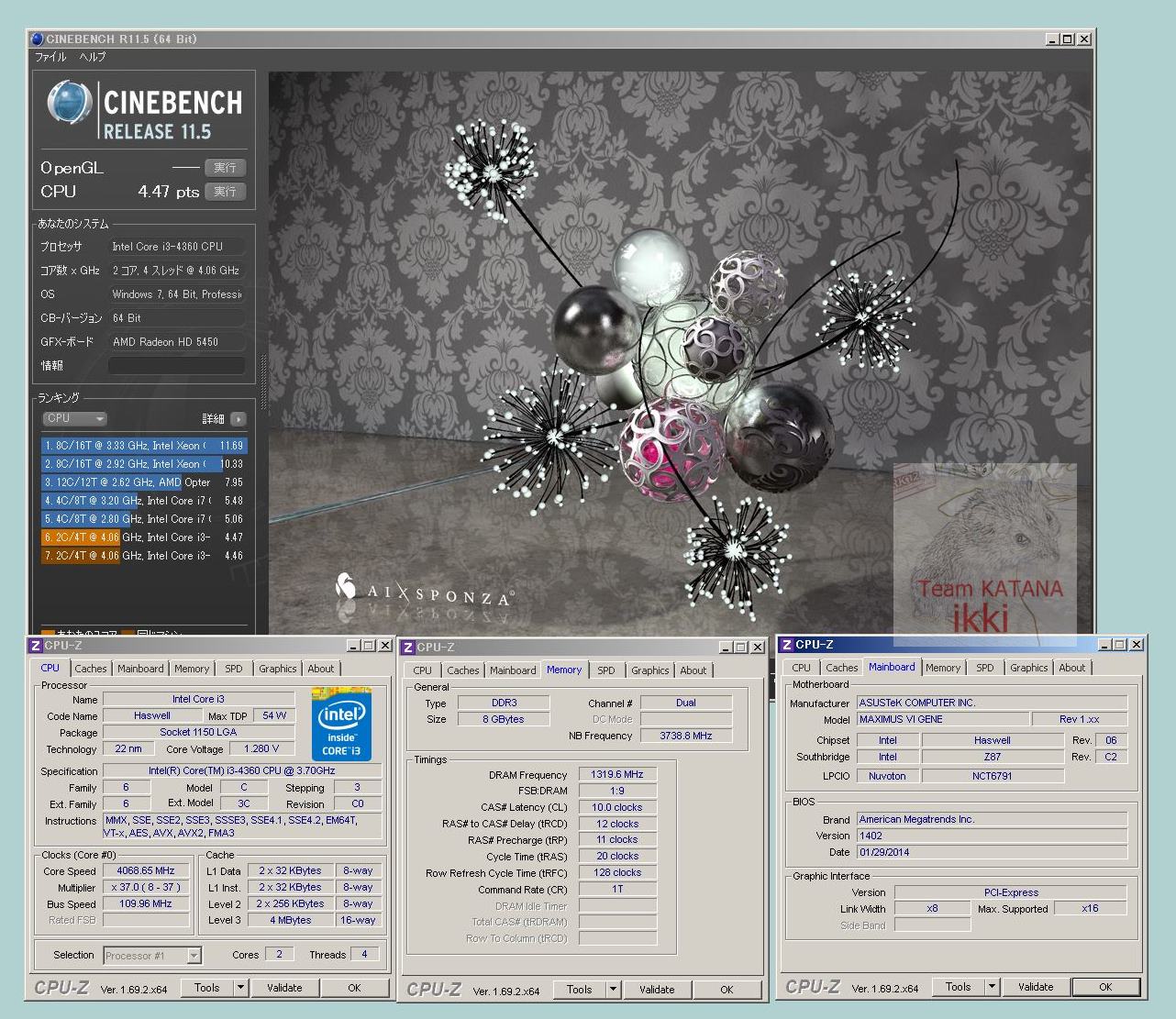
Task: Open Tools dropdown arrow in middle CPU-Z window
Action: coord(613,990)
